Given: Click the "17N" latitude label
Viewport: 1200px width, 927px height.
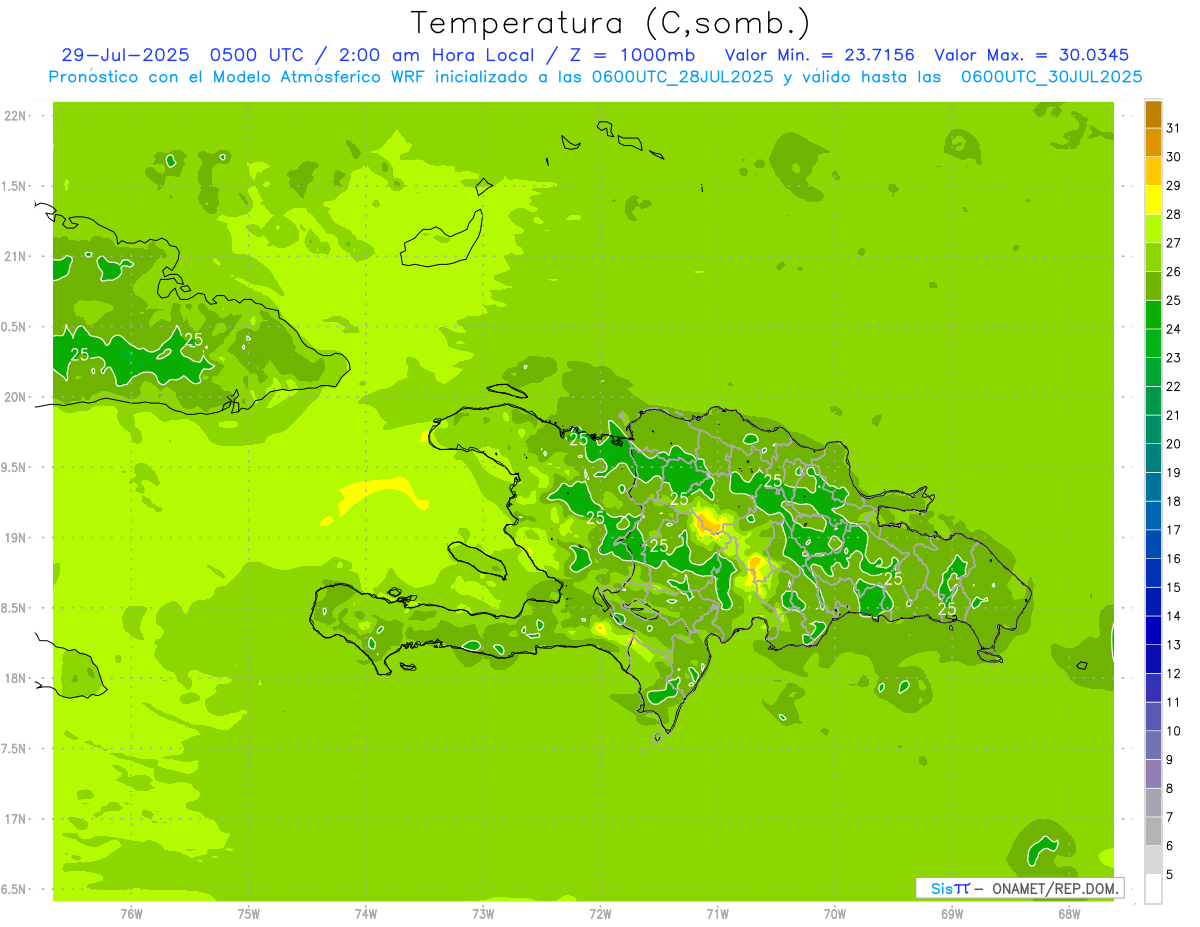Looking at the screenshot, I should click(x=15, y=819).
